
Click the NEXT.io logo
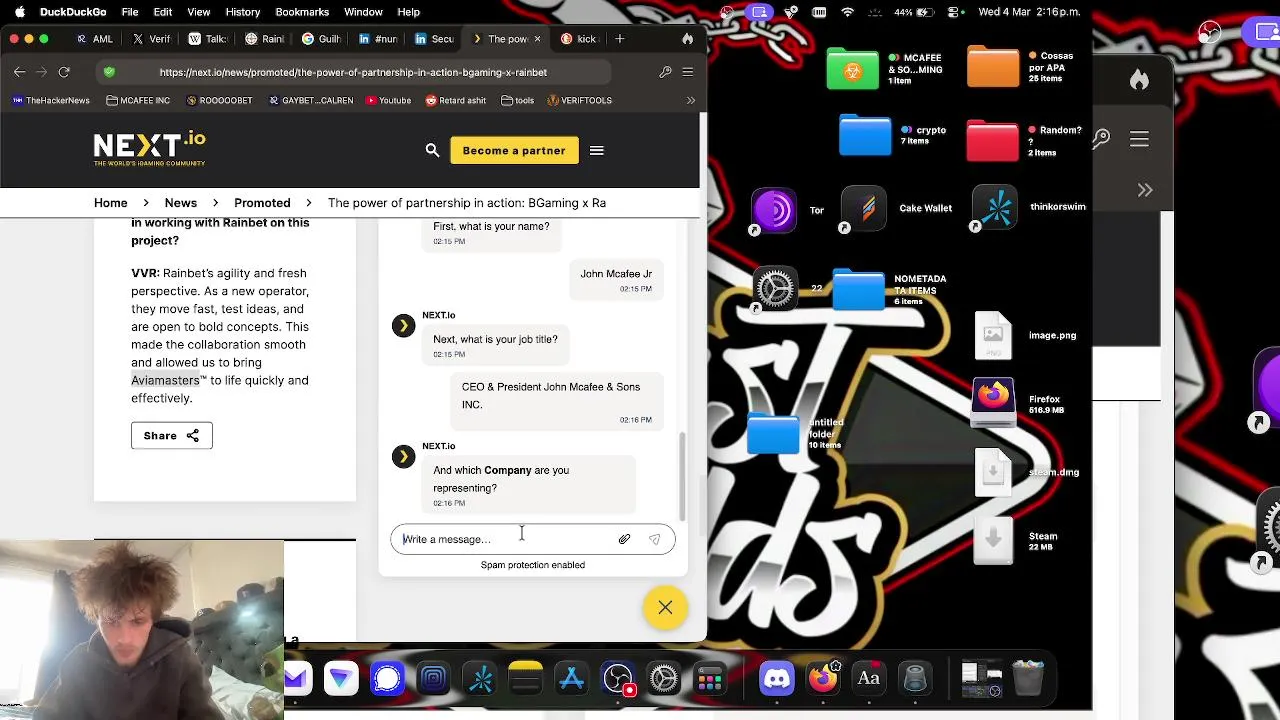click(149, 149)
